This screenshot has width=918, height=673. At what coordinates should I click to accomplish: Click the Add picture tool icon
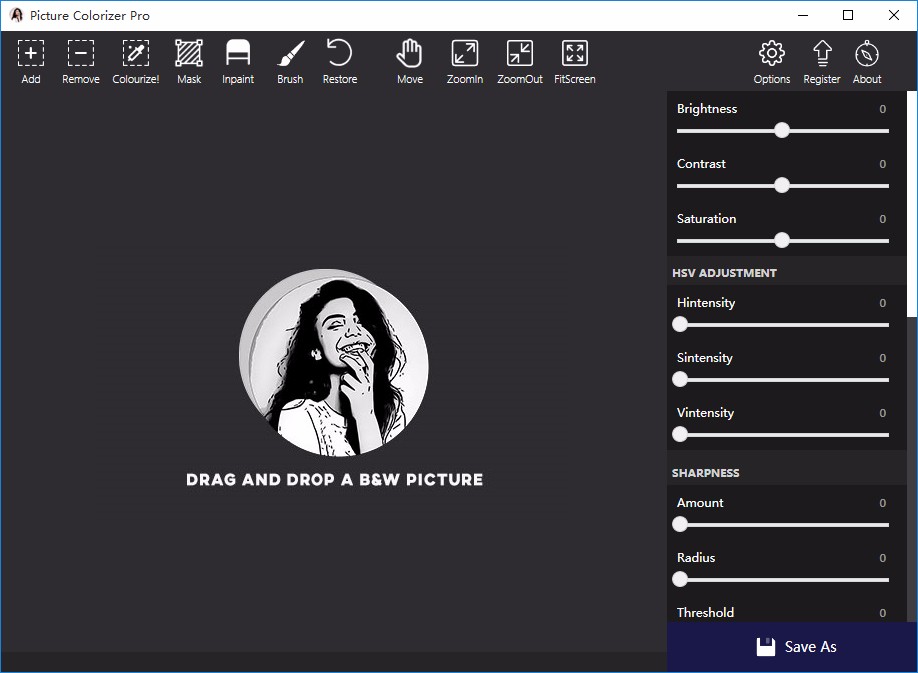(31, 54)
